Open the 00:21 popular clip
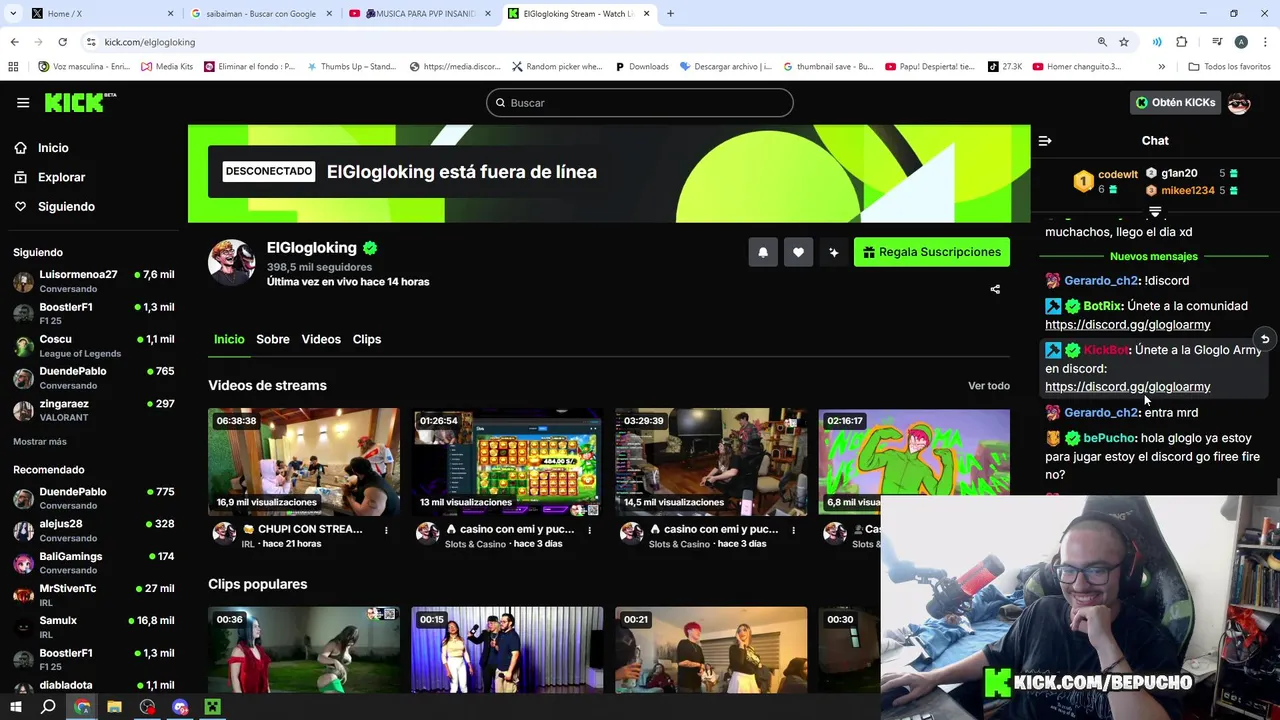 pyautogui.click(x=711, y=649)
